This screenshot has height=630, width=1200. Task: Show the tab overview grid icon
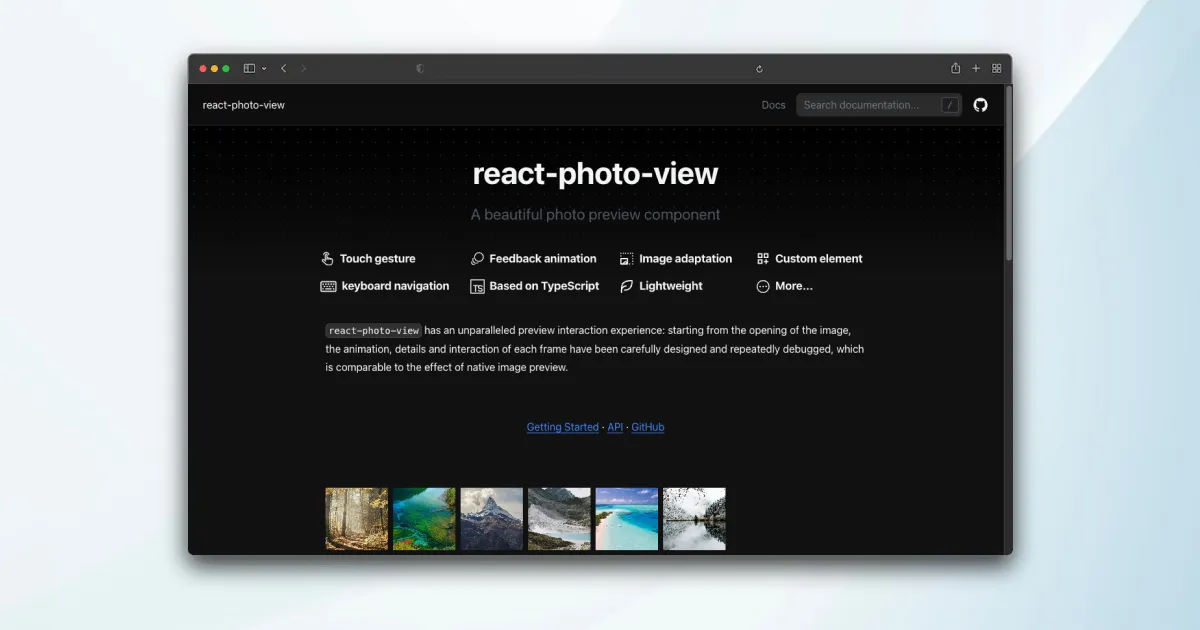(996, 68)
